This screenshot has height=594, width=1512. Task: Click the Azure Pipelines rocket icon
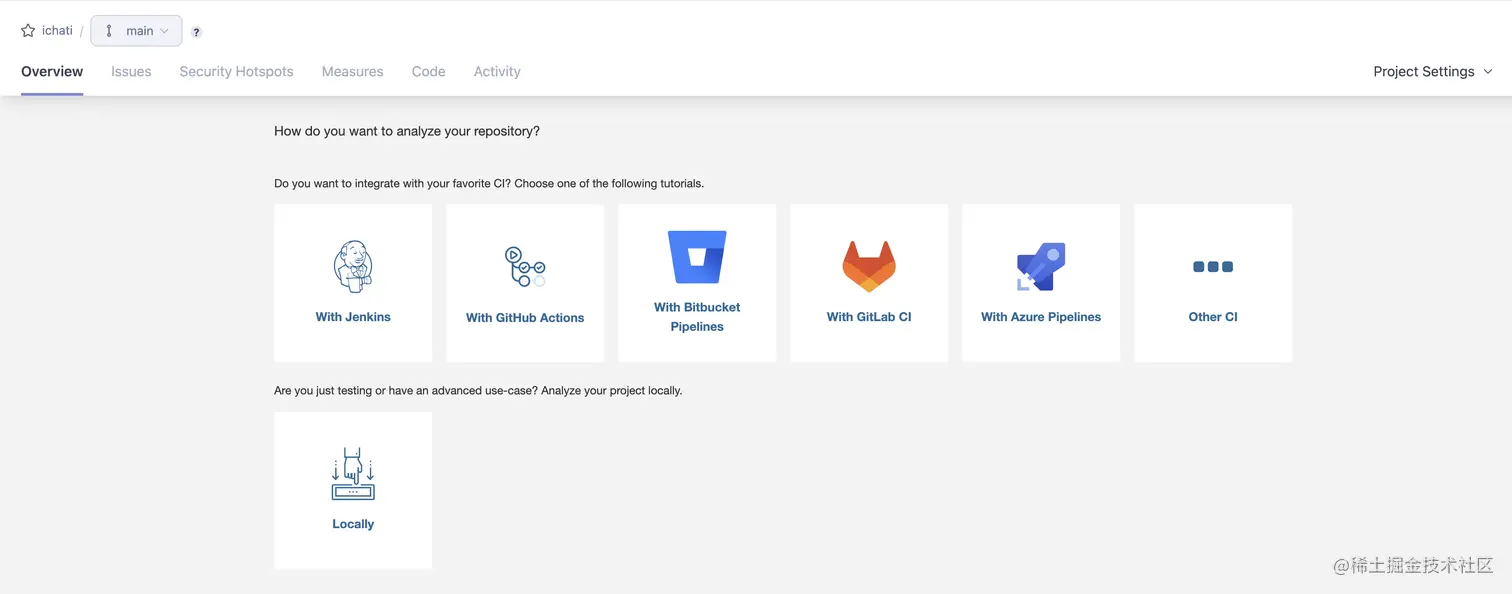[1041, 266]
